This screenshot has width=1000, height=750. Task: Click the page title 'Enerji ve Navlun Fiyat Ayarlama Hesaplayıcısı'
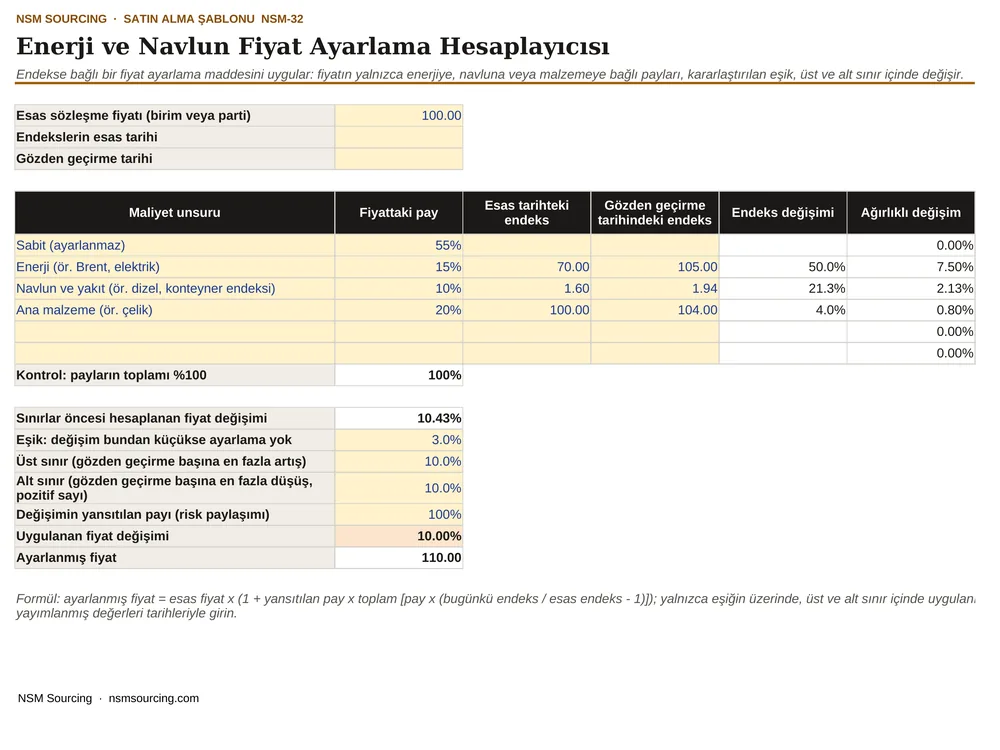tap(312, 46)
